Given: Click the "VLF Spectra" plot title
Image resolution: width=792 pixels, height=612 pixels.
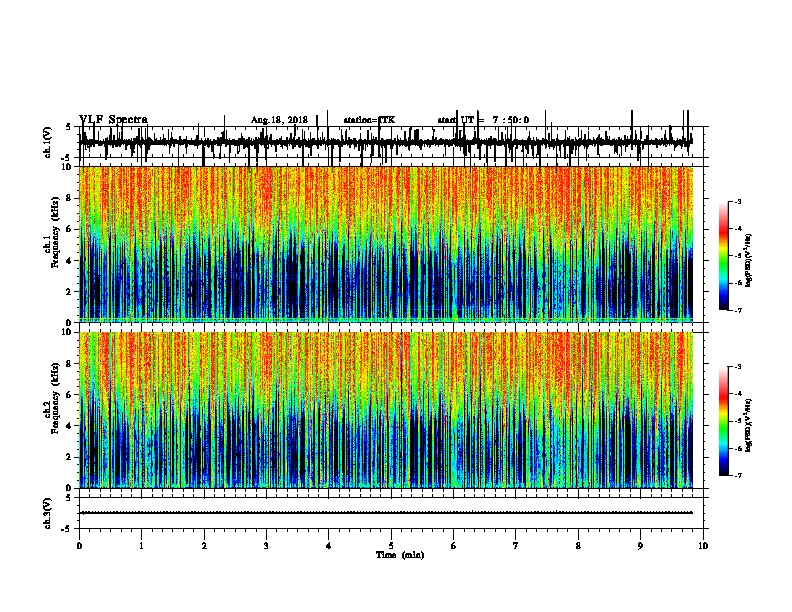Looking at the screenshot, I should tap(113, 120).
